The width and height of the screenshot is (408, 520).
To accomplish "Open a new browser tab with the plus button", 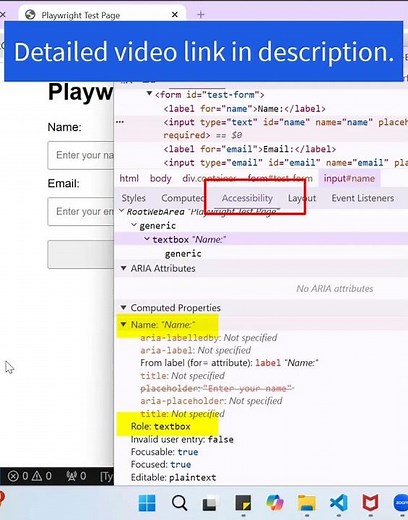I will coord(201,15).
